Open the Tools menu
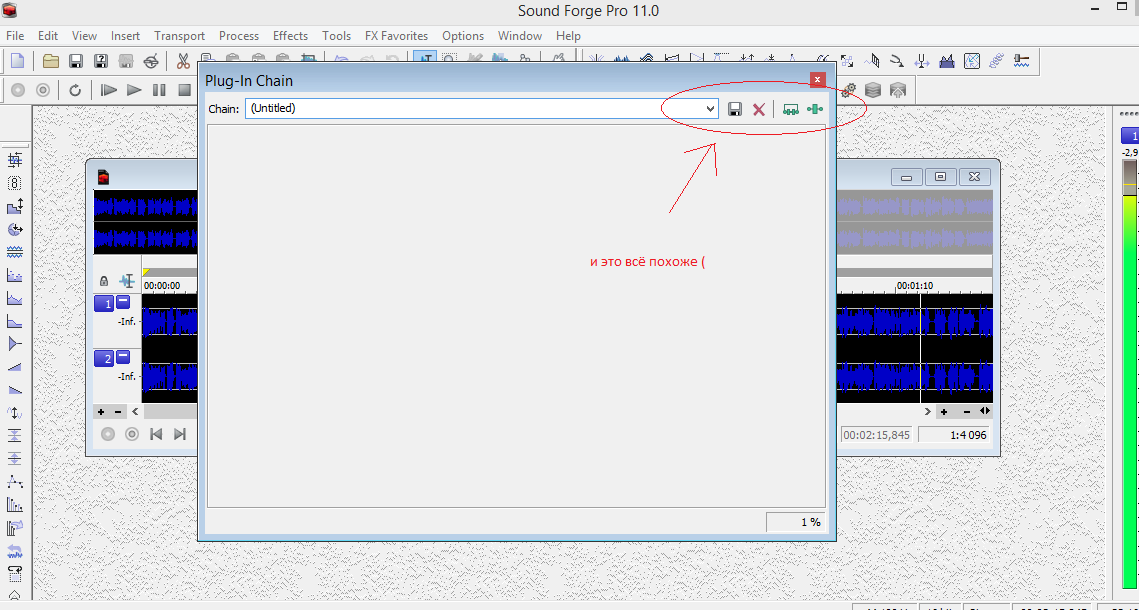The width and height of the screenshot is (1139, 610). click(336, 36)
